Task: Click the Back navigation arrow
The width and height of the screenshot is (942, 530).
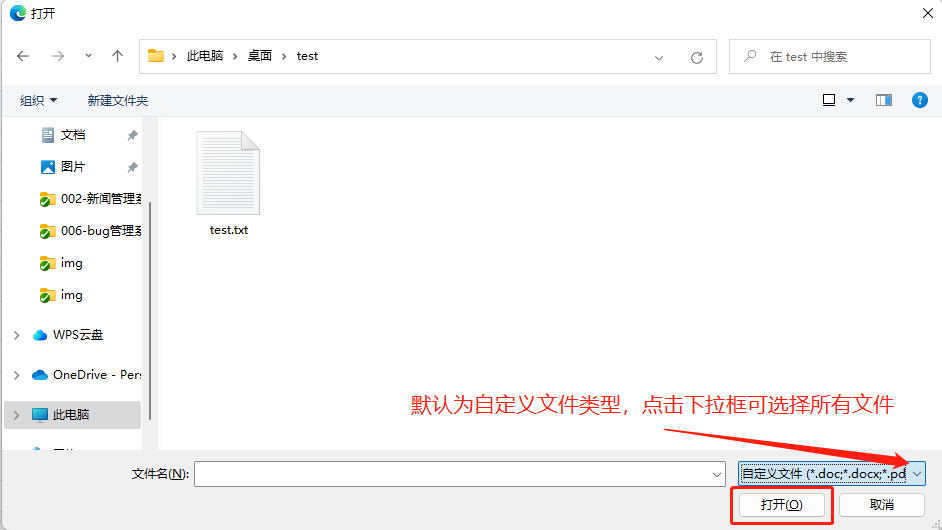Action: [23, 56]
